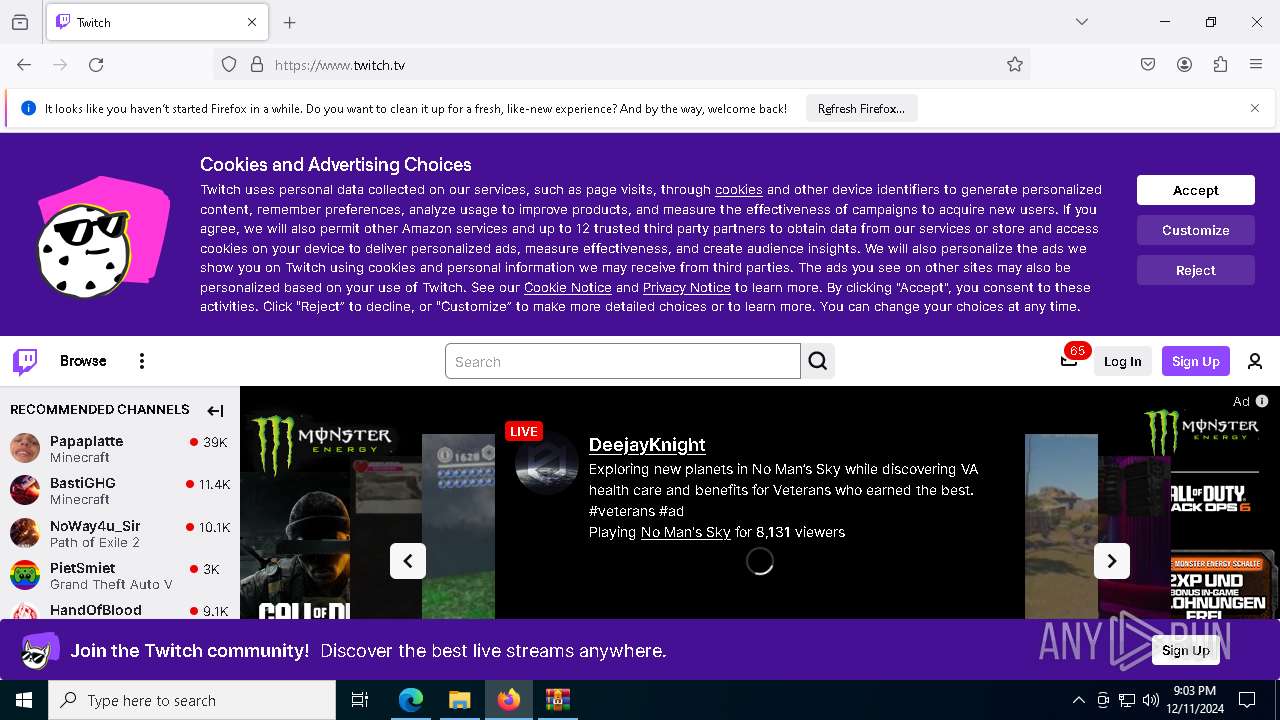Click Papaplatte's channel avatar

[25, 448]
